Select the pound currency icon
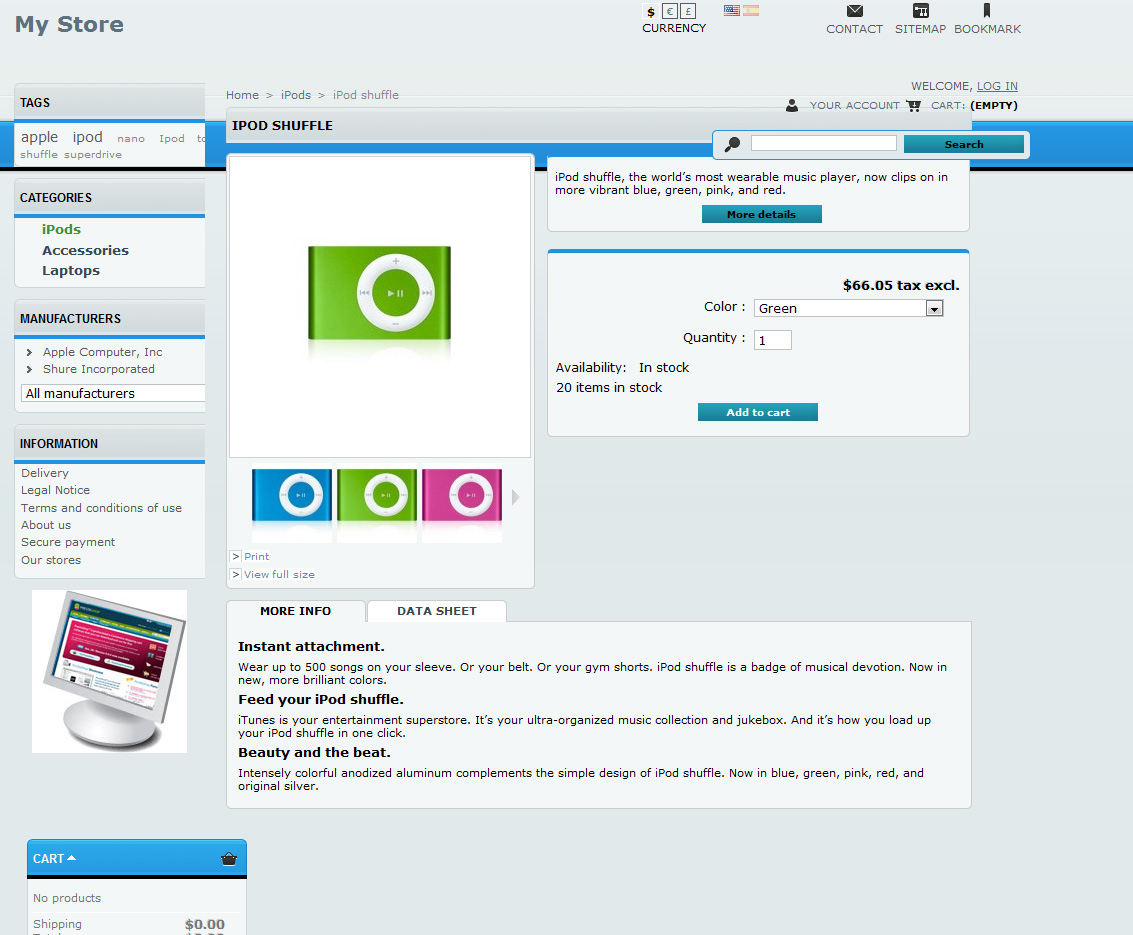 [689, 12]
